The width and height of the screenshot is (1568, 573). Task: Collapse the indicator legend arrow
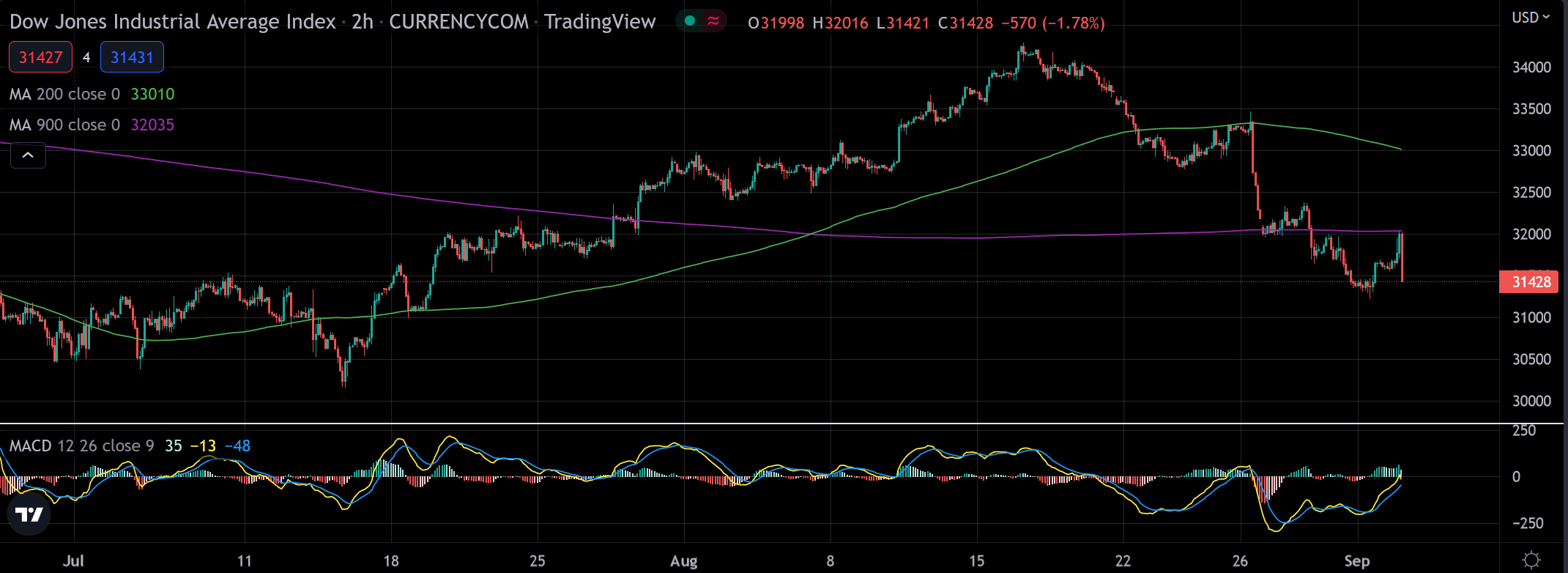[x=28, y=155]
